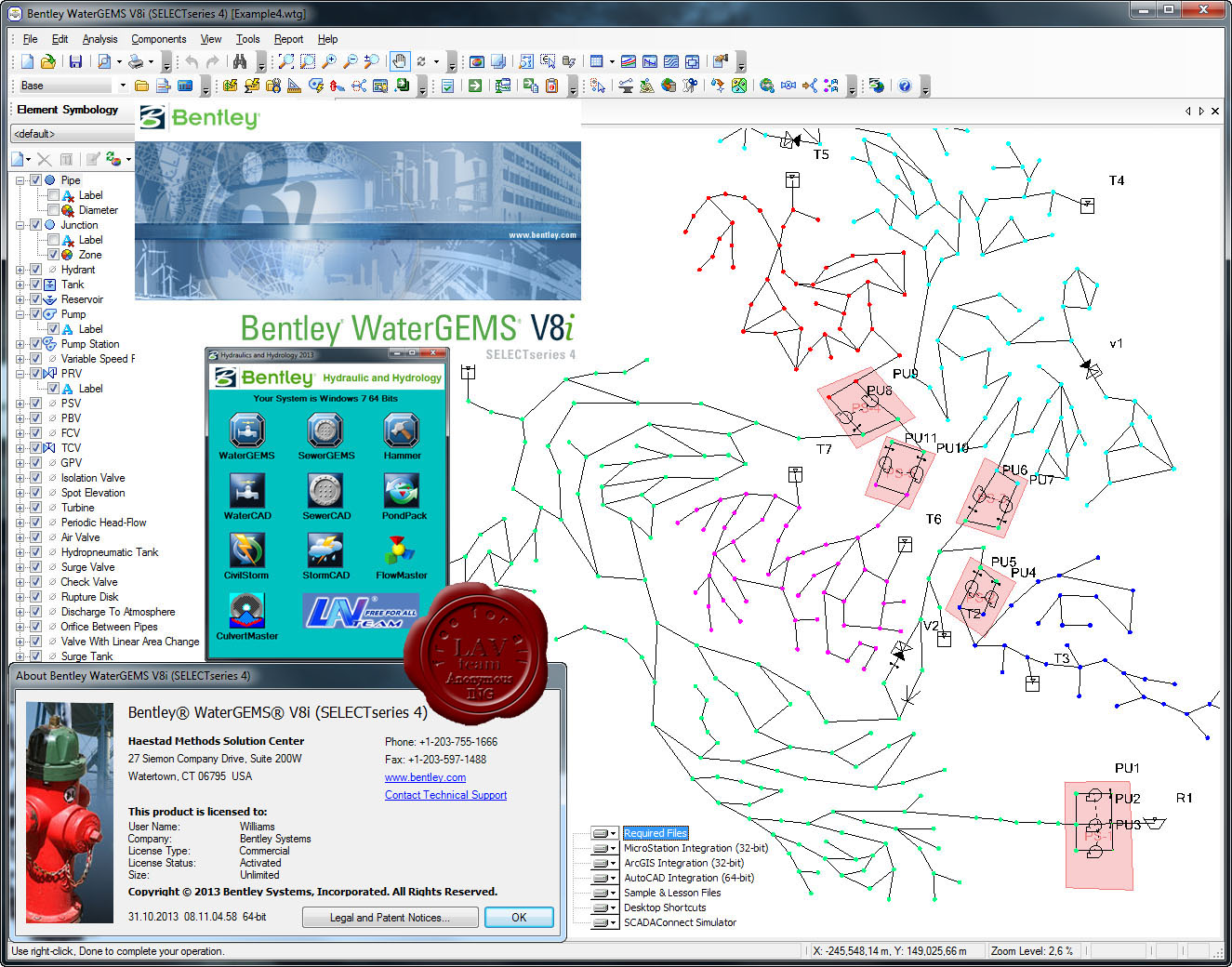
Task: Open the FlexTables grid icon
Action: pyautogui.click(x=597, y=61)
